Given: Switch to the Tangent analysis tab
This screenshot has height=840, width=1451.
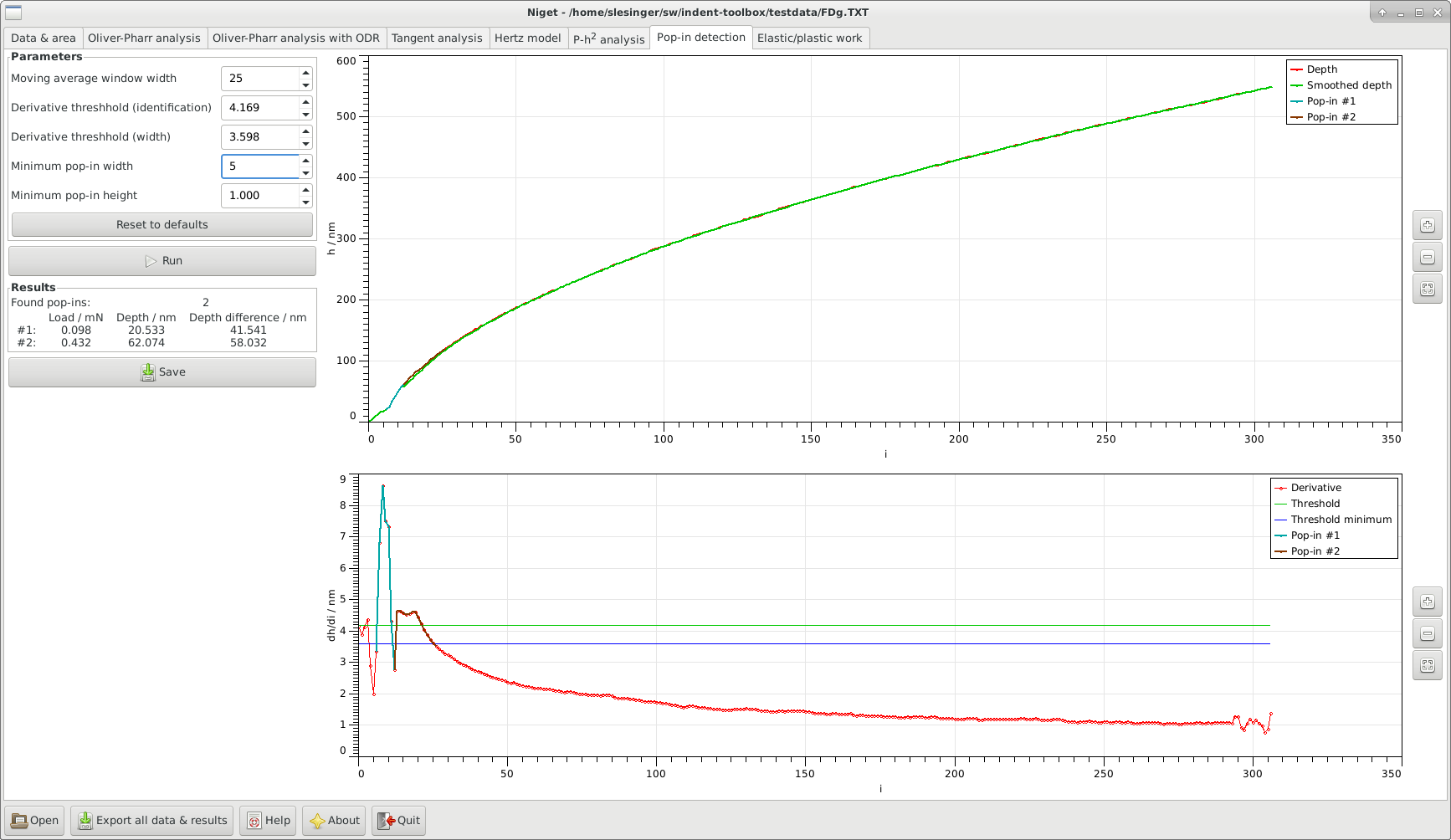Looking at the screenshot, I should pyautogui.click(x=437, y=38).
